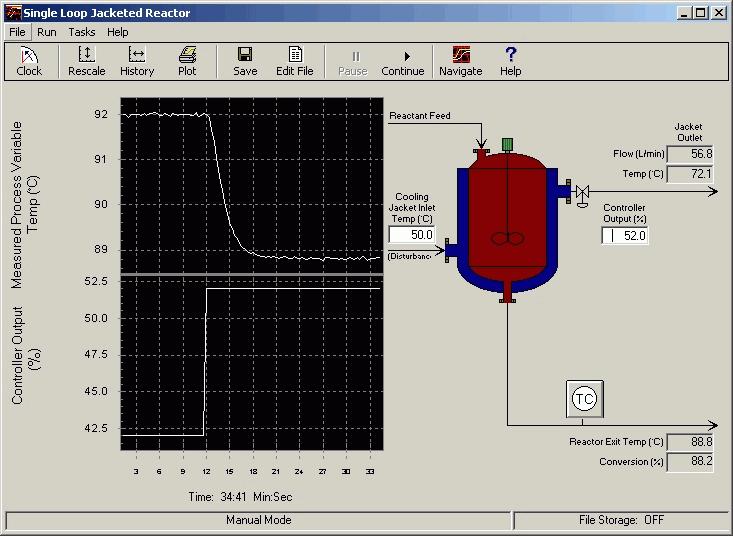Screen dimensions: 733x536
Task: Open the File menu
Action: (x=17, y=32)
